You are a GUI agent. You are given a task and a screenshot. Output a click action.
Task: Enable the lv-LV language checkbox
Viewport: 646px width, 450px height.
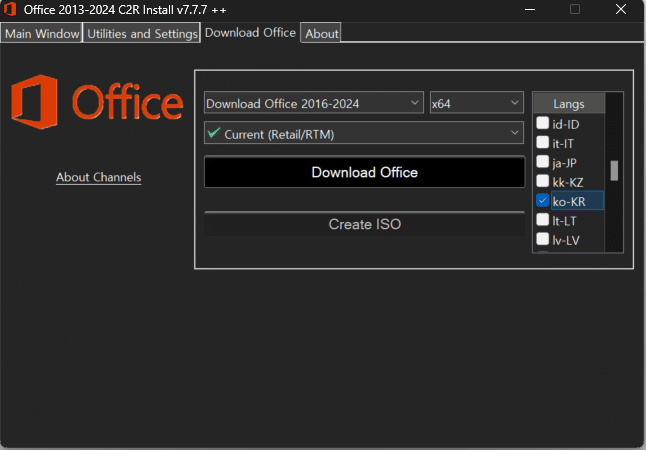coord(543,239)
